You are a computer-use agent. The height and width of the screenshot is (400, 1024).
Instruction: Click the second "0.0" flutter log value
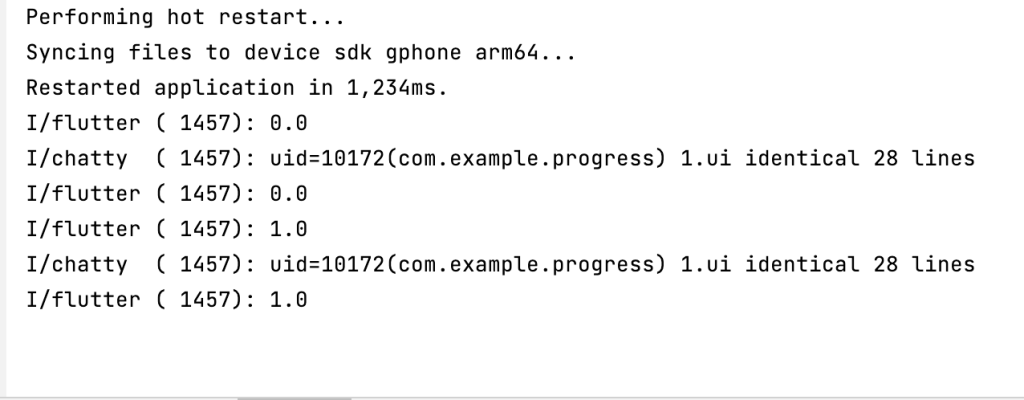point(289,194)
